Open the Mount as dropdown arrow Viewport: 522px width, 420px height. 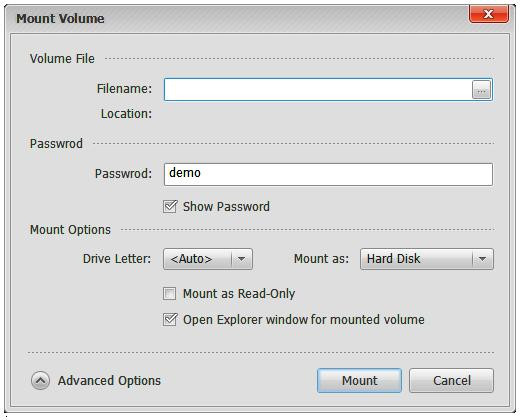point(482,259)
